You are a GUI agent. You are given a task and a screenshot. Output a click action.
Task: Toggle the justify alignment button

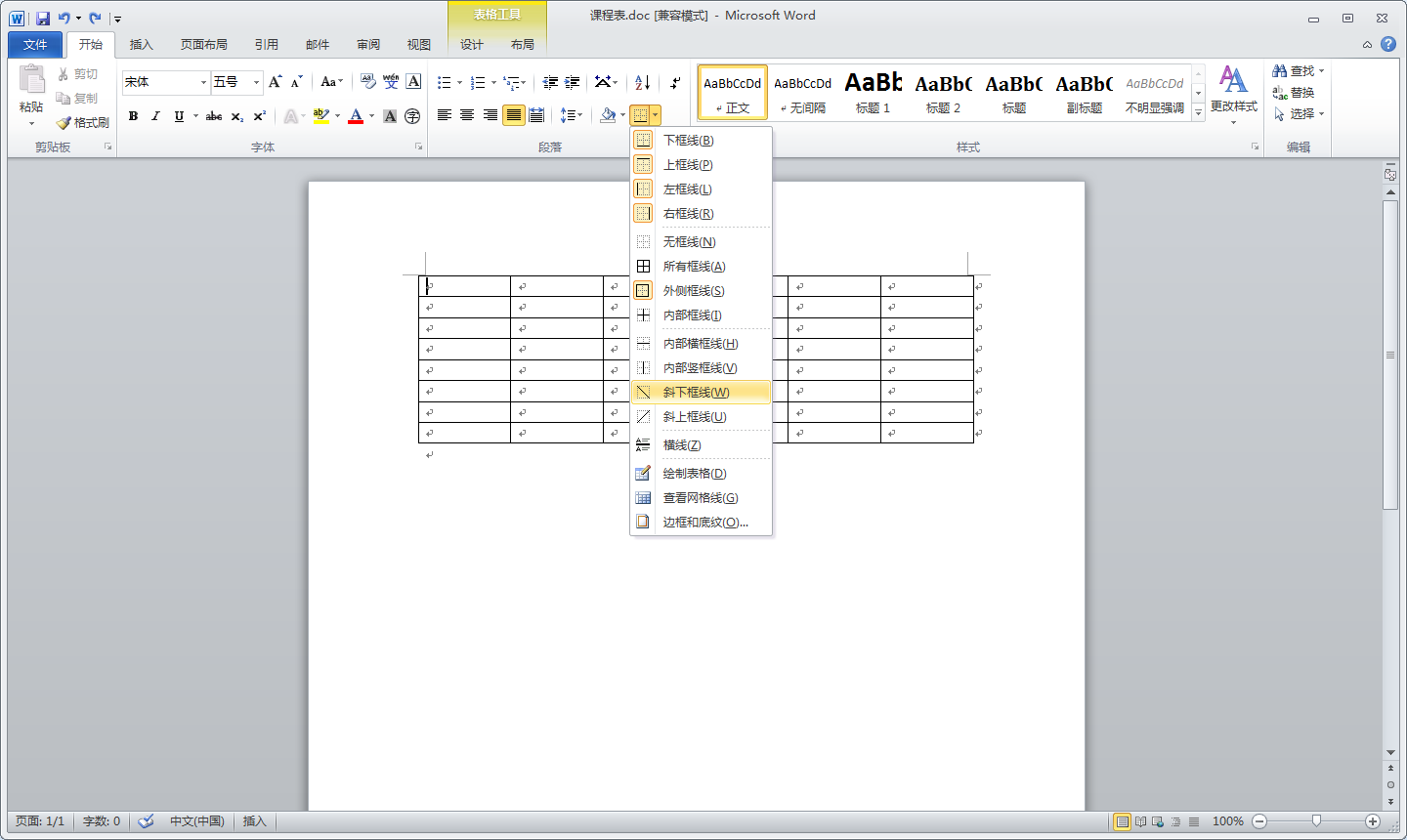514,115
